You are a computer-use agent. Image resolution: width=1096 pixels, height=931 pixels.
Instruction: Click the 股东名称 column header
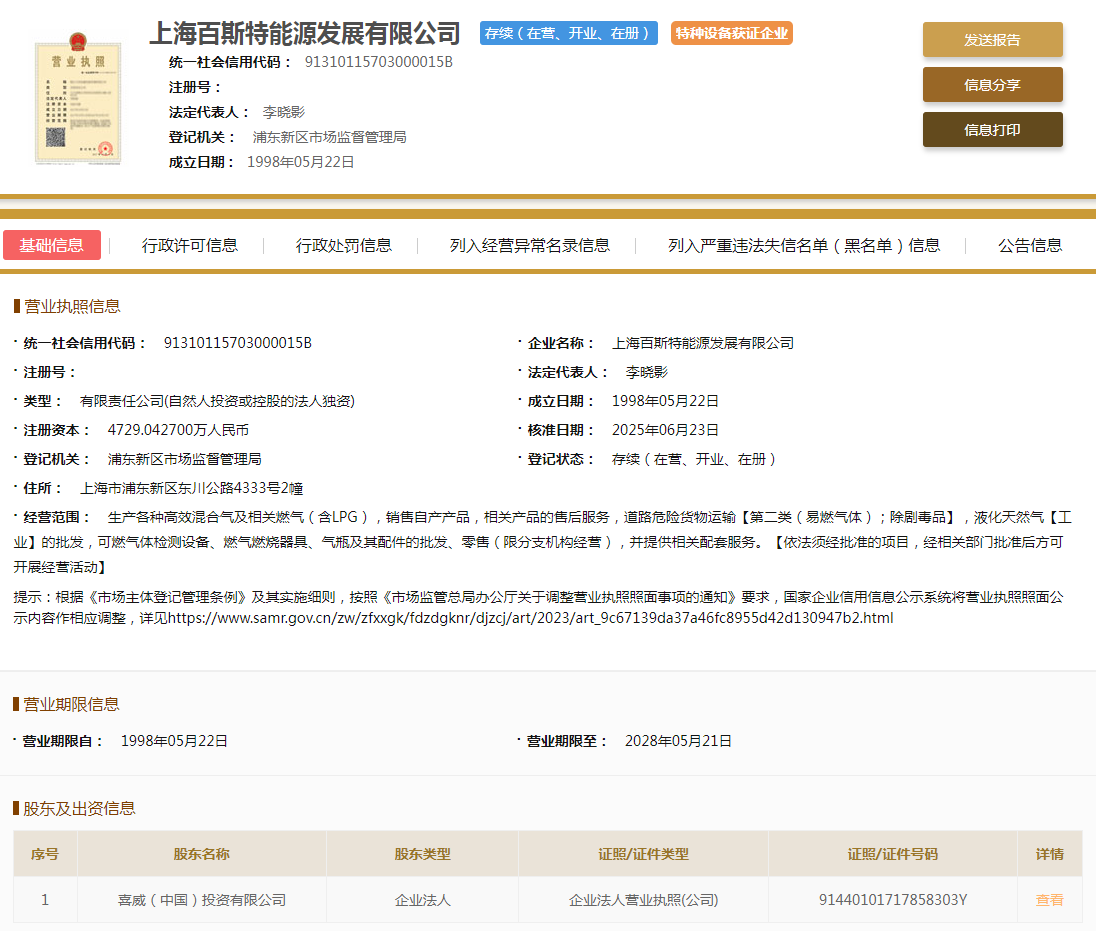coord(201,854)
